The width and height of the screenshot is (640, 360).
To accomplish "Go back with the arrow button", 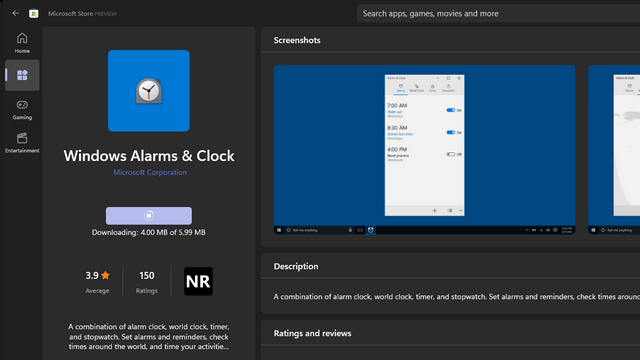I will click(16, 13).
